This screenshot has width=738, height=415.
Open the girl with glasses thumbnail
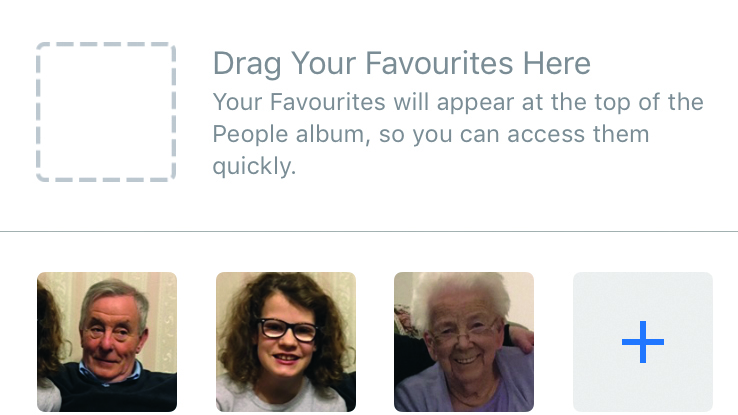point(286,342)
